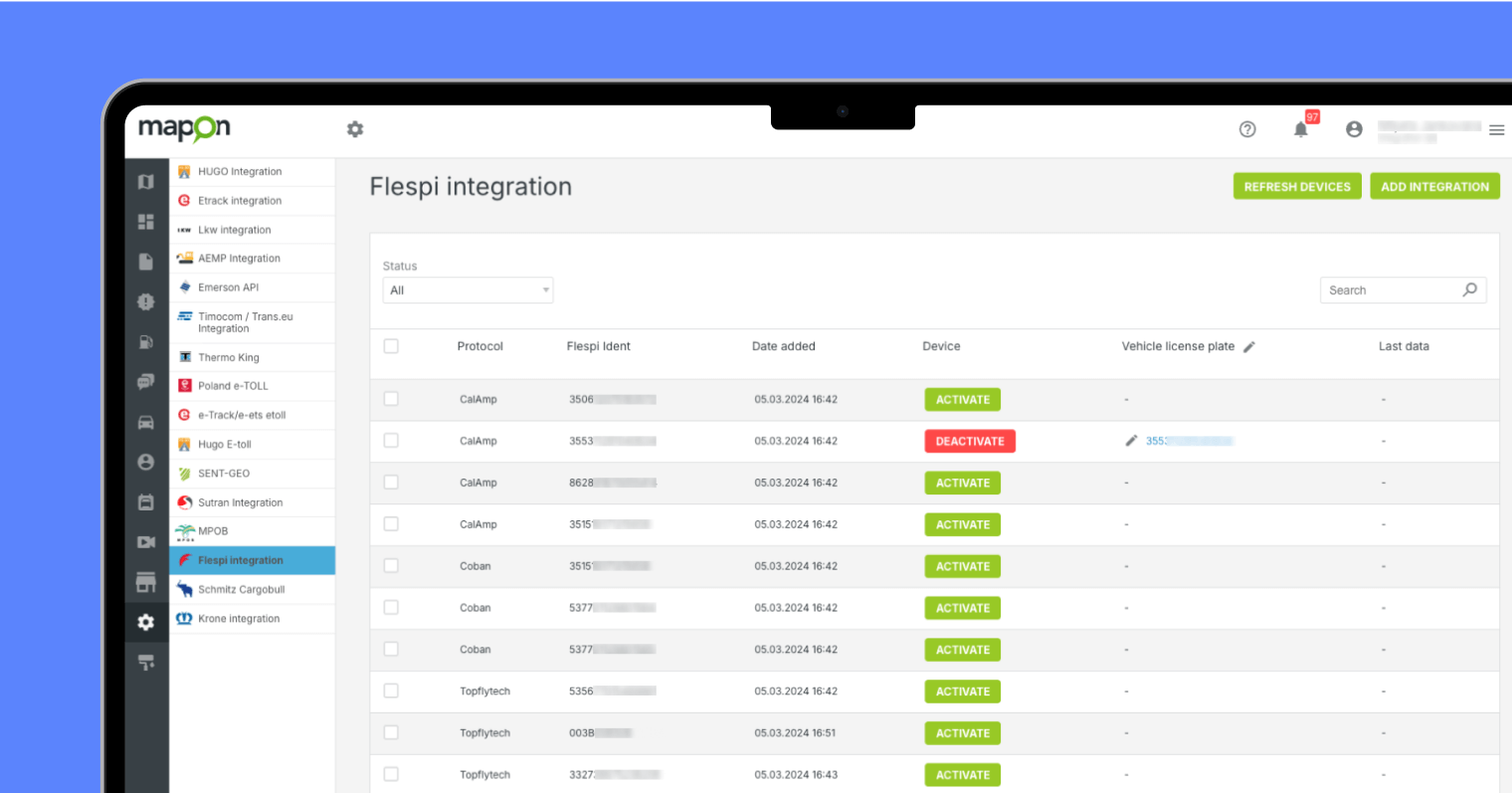Open the Dashboard icon in the sidebar
This screenshot has width=1512, height=793.
[146, 222]
